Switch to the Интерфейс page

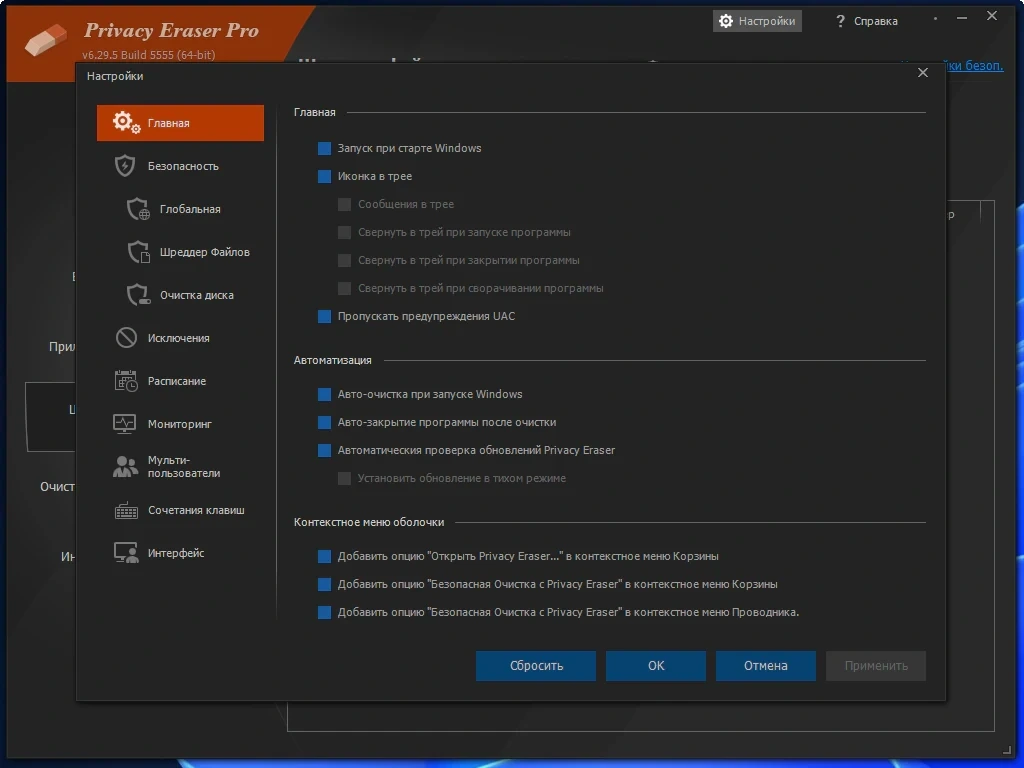coord(180,553)
